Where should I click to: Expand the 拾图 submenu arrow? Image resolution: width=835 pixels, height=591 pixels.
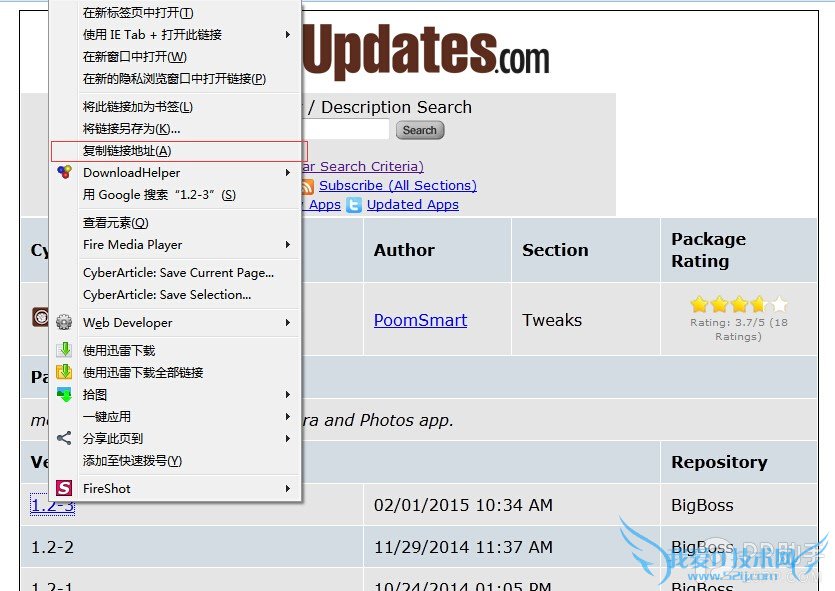pyautogui.click(x=288, y=395)
